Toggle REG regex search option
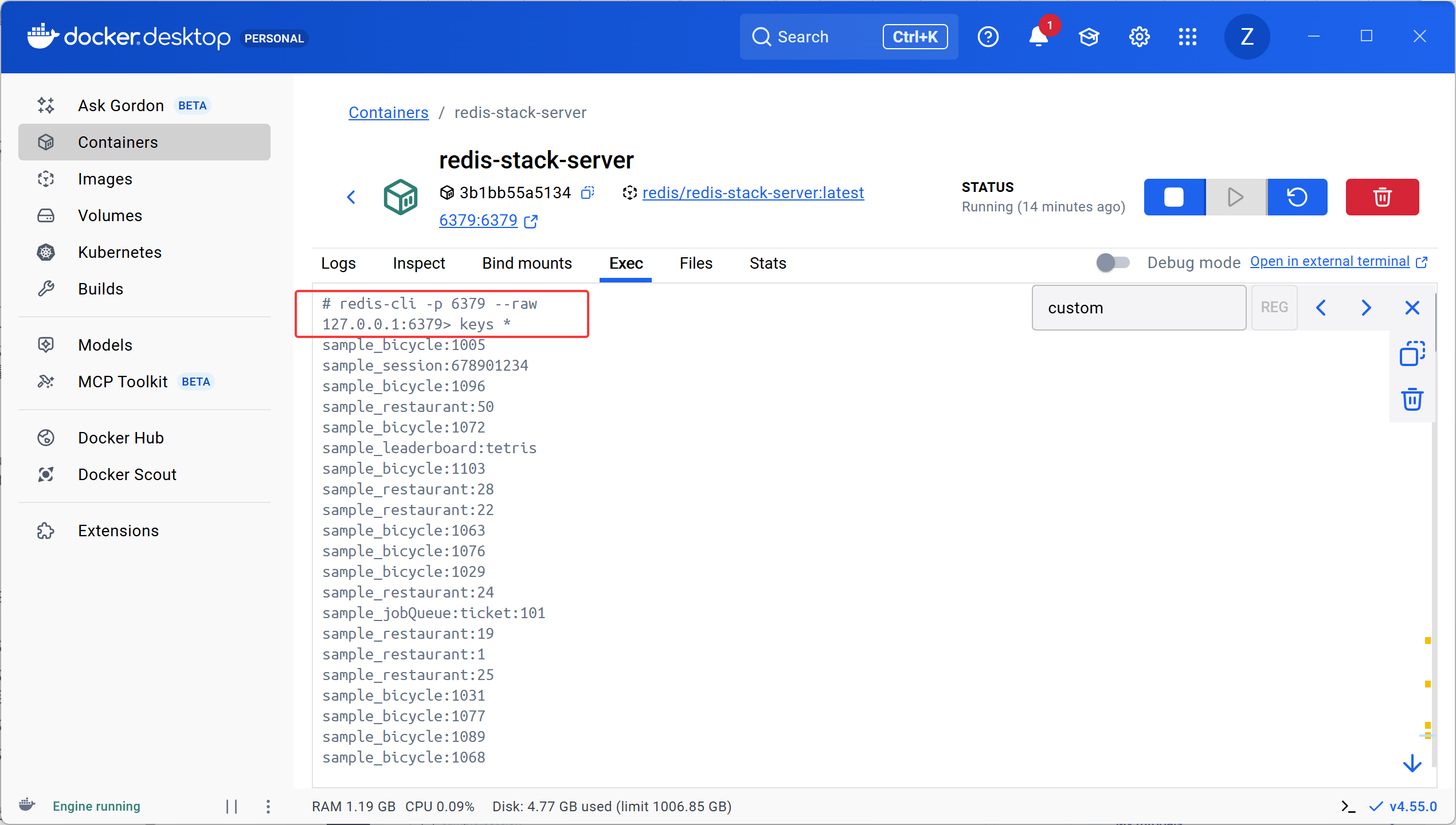Viewport: 1456px width, 825px height. [x=1274, y=308]
